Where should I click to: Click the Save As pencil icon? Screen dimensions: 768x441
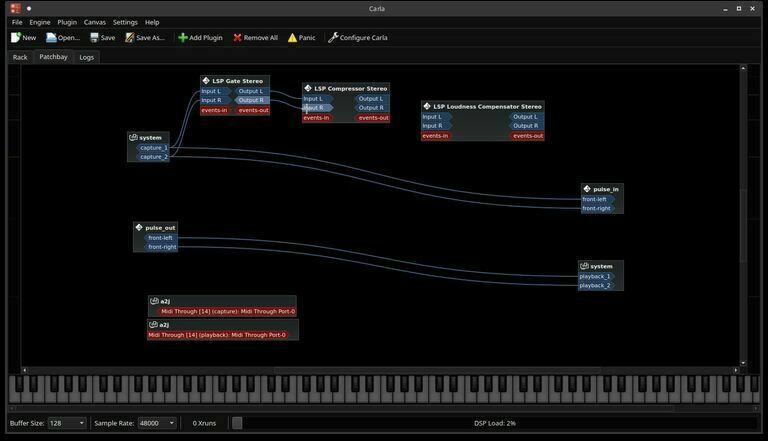click(x=129, y=37)
